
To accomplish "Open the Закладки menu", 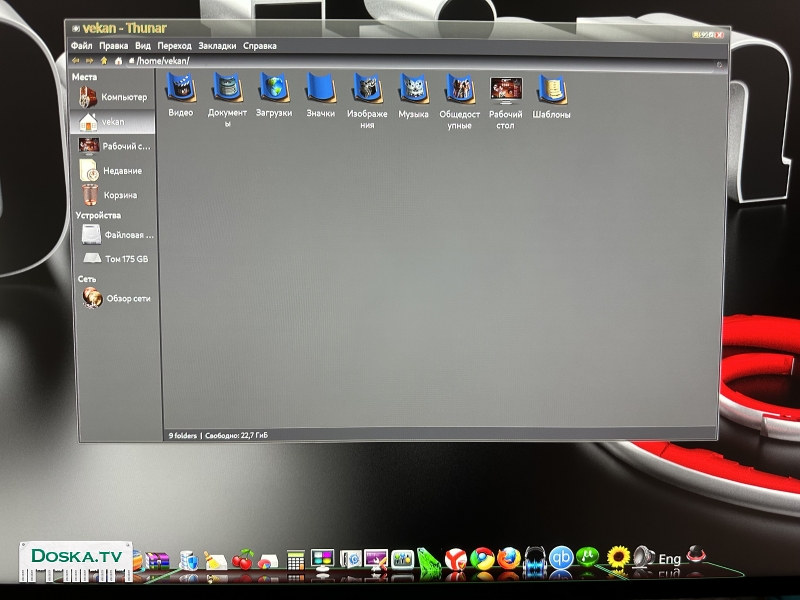I will (217, 46).
